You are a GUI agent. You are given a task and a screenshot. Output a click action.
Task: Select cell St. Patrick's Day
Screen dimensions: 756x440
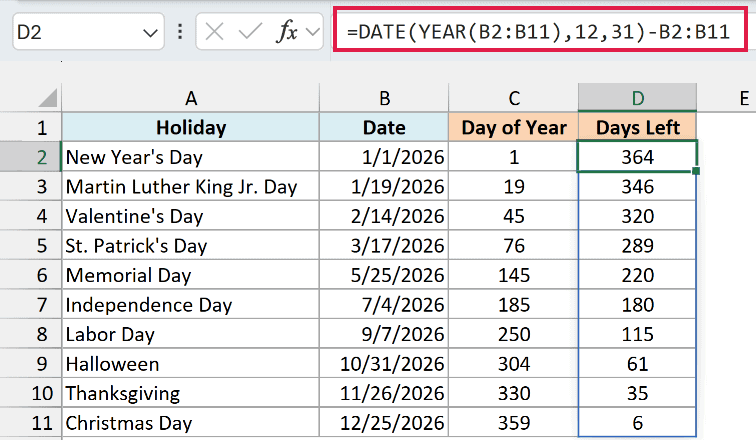pyautogui.click(x=190, y=245)
